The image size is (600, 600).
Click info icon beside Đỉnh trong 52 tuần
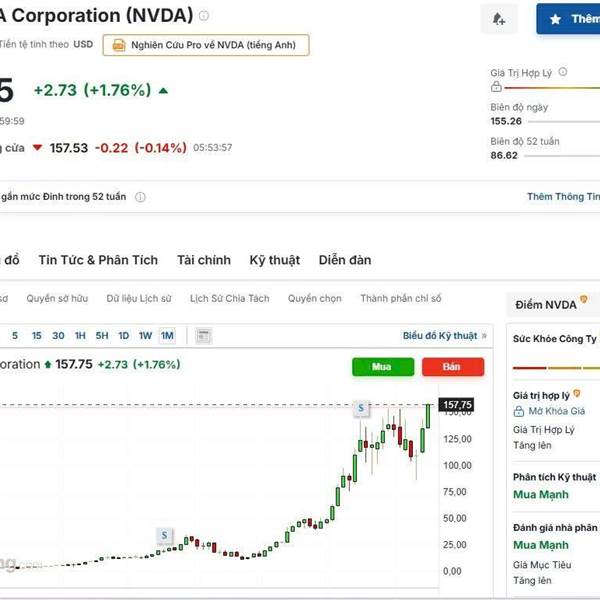point(140,197)
